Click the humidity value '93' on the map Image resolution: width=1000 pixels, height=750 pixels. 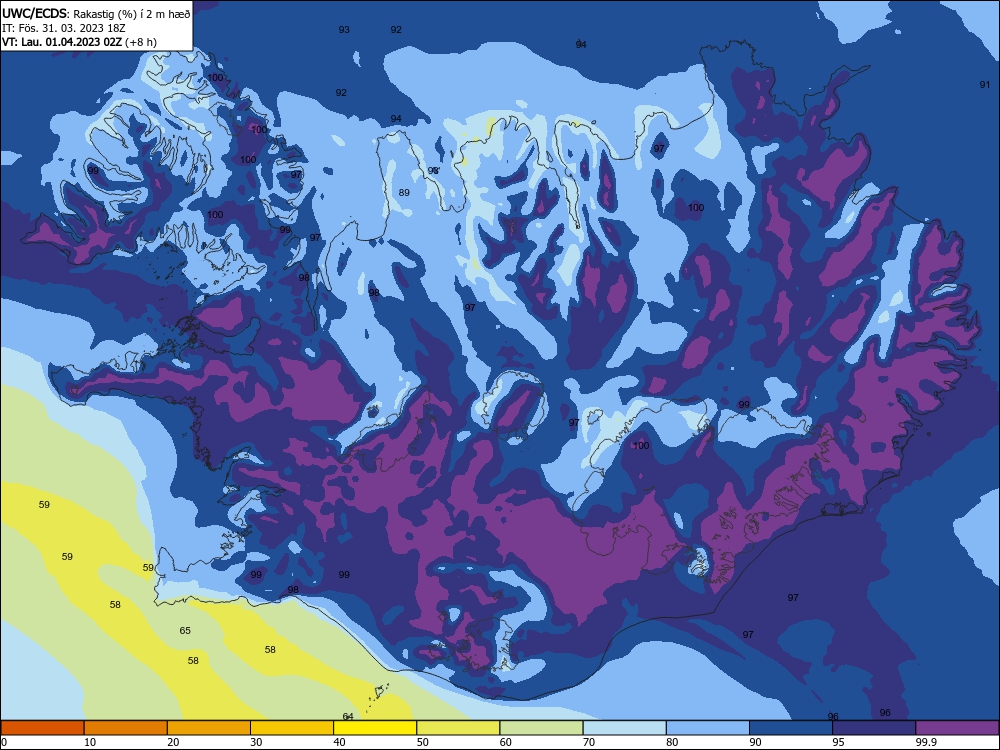(x=344, y=29)
